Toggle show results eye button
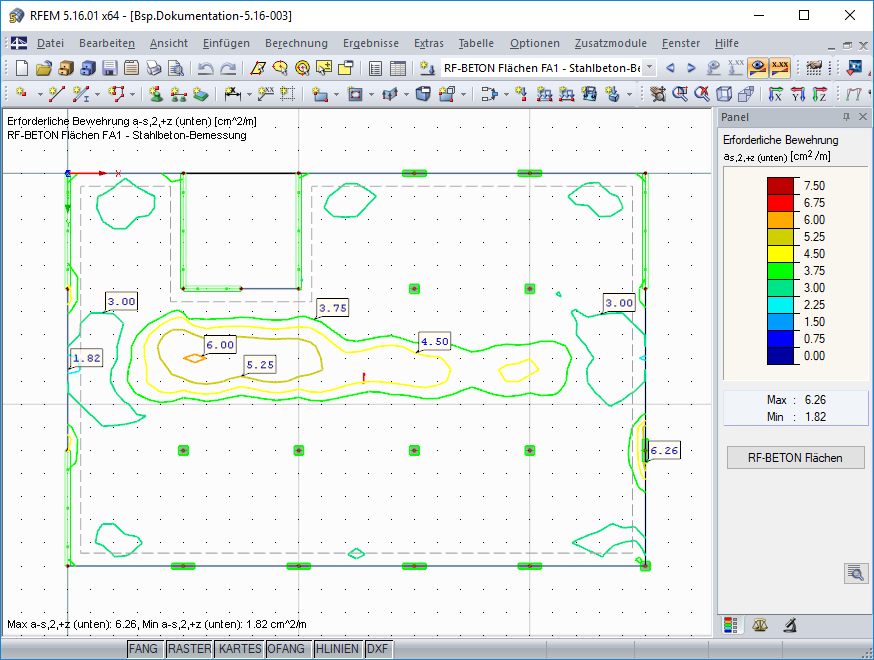Image resolution: width=874 pixels, height=660 pixels. (758, 68)
